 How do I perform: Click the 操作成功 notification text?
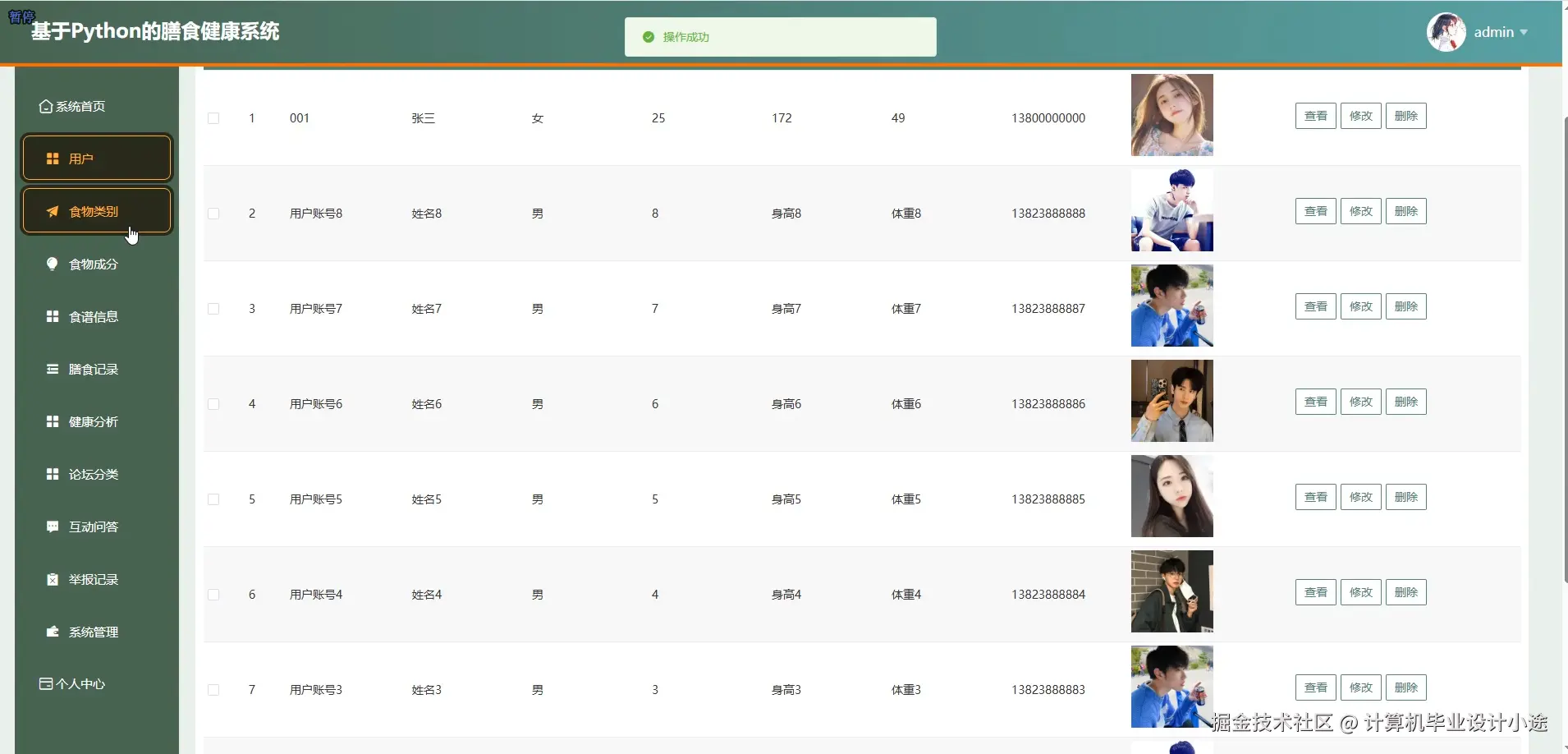686,37
